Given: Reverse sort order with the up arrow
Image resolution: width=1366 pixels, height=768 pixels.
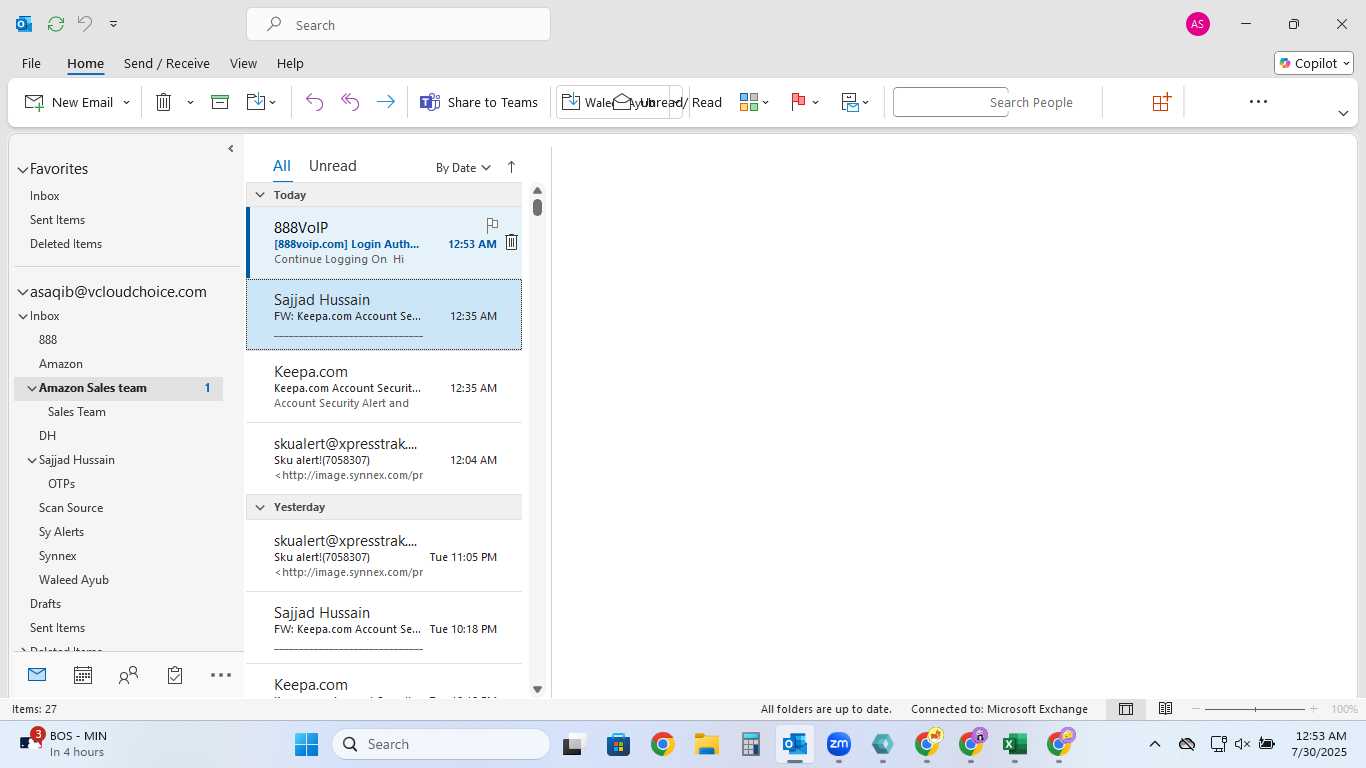Looking at the screenshot, I should coord(511,167).
